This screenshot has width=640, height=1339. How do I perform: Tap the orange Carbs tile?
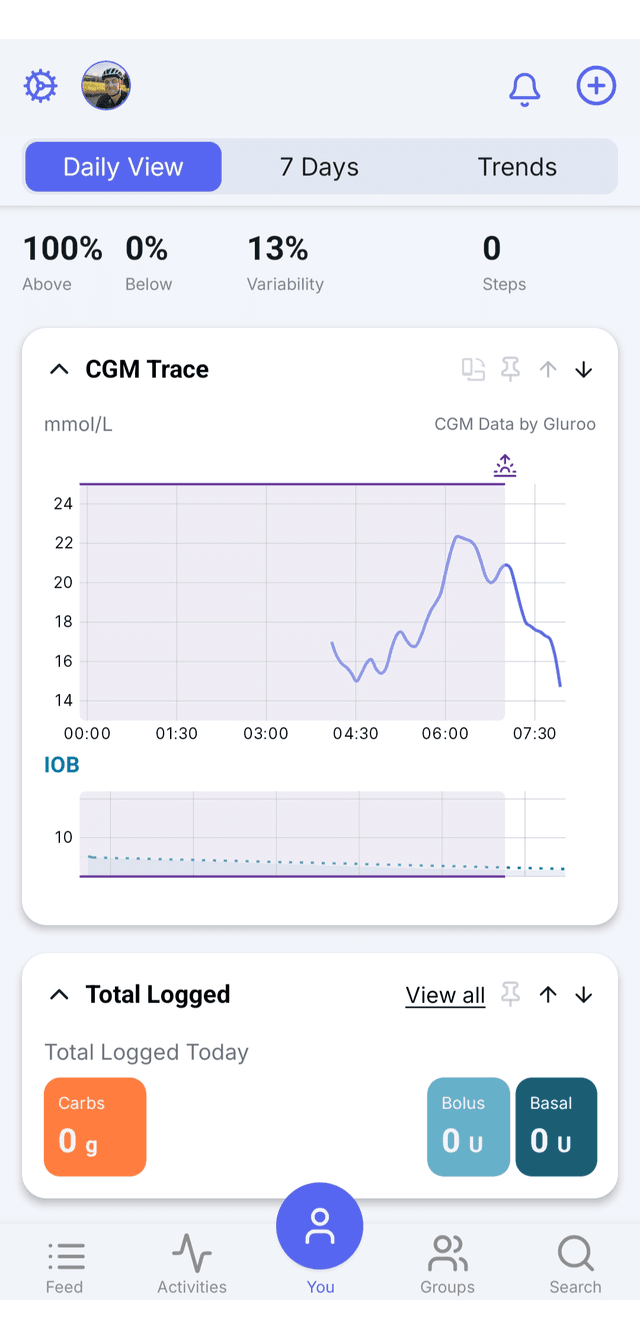(x=95, y=1127)
